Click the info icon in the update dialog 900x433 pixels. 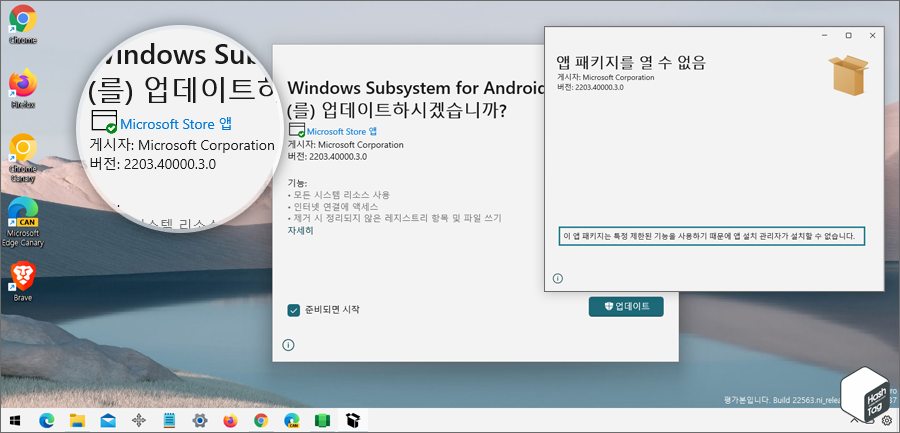289,345
